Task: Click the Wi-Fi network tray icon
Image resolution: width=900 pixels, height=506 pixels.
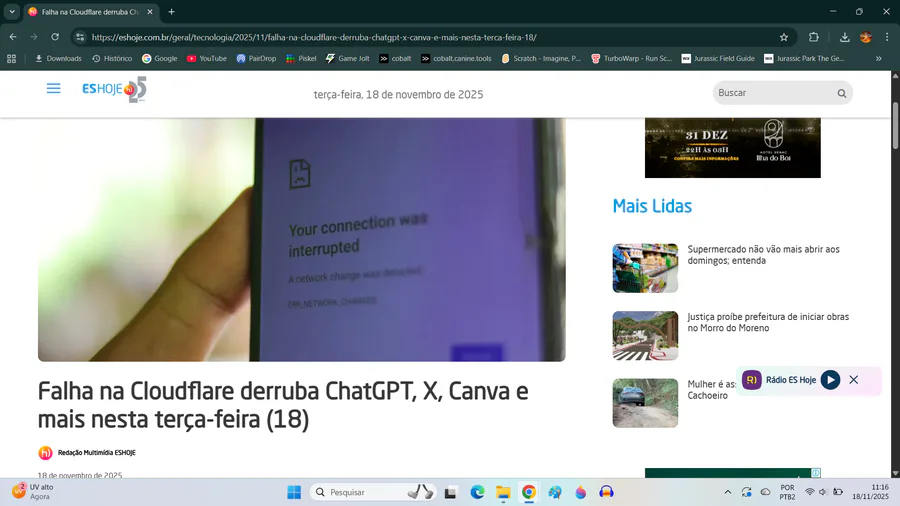Action: (809, 492)
